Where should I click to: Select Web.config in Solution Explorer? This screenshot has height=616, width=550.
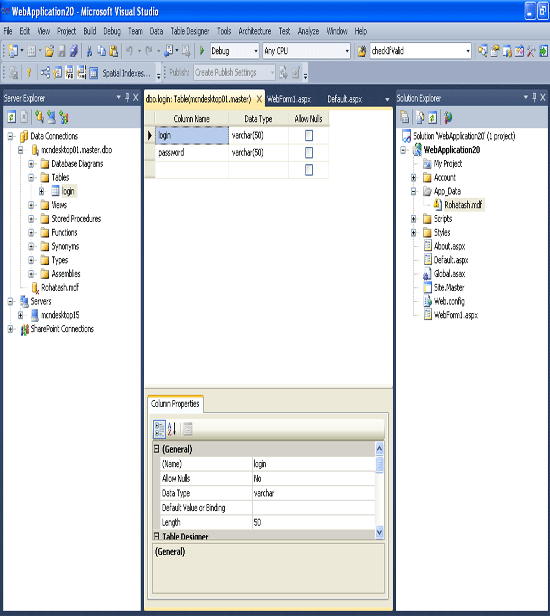[449, 301]
